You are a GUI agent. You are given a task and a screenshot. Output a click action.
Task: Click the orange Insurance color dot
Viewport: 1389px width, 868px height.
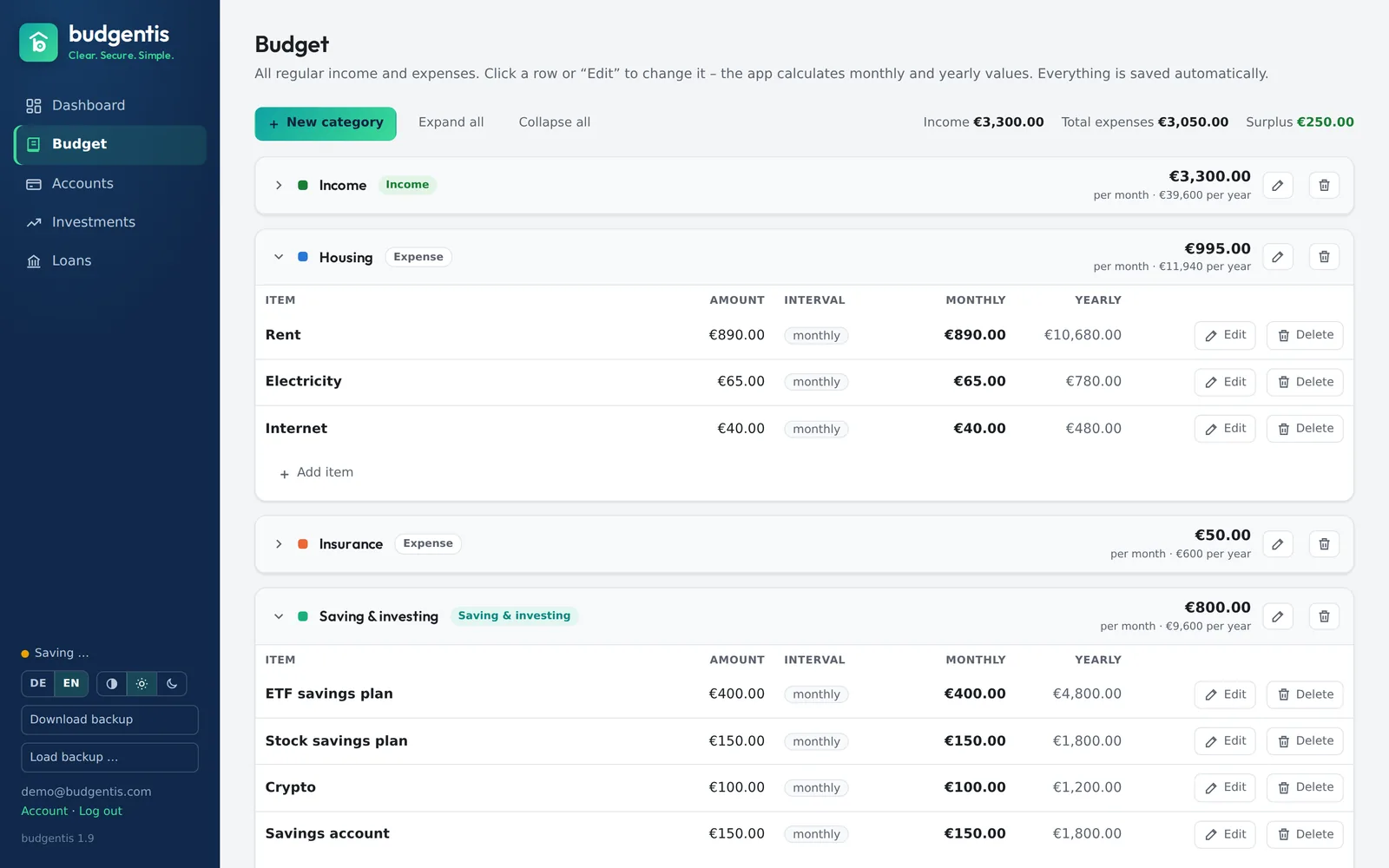[303, 544]
